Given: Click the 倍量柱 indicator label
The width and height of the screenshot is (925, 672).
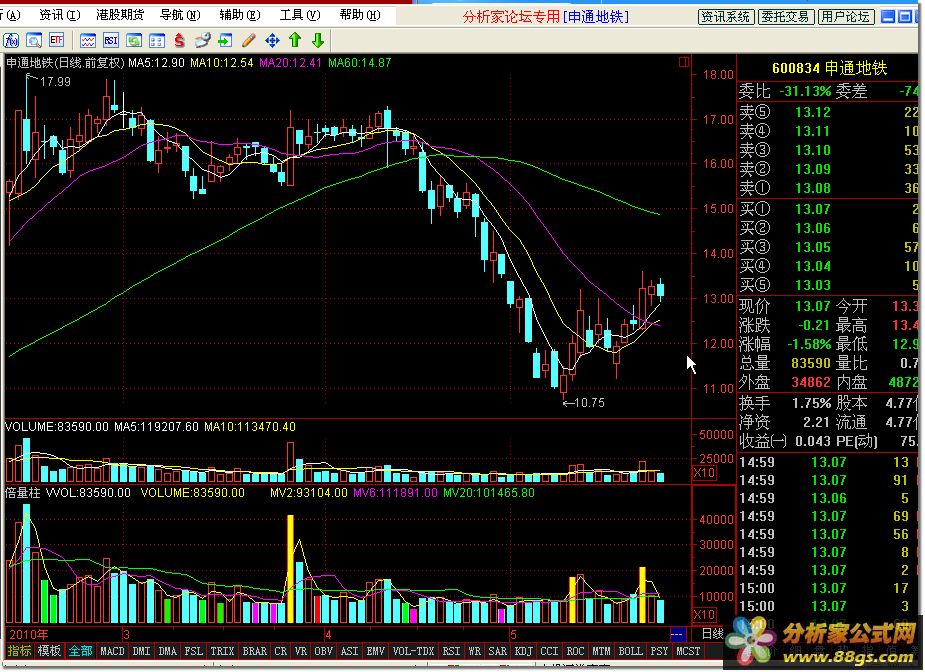Looking at the screenshot, I should pos(22,493).
